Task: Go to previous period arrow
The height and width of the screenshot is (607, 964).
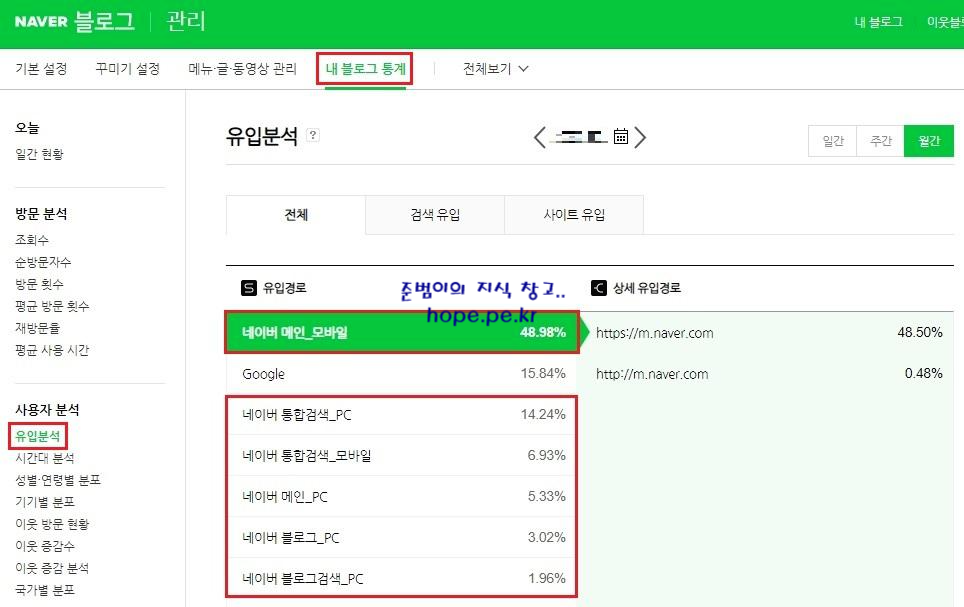Action: coord(540,138)
